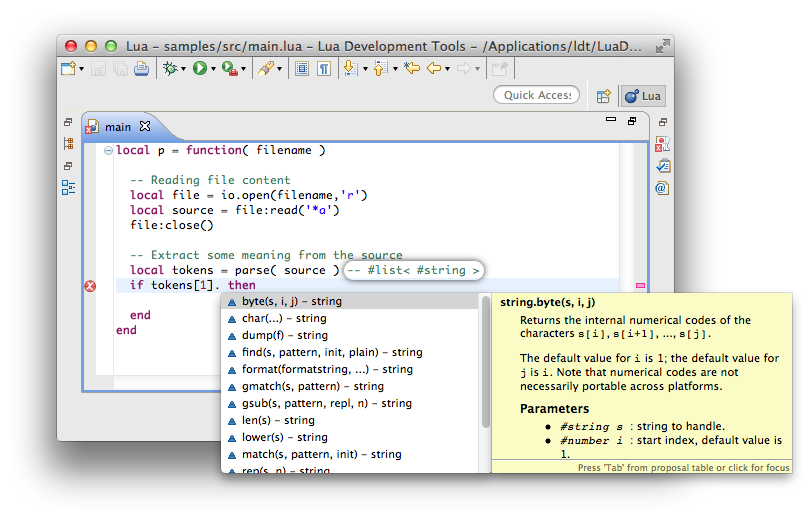The height and width of the screenshot is (520, 806).
Task: Run the program with green play icon
Action: pyautogui.click(x=199, y=68)
